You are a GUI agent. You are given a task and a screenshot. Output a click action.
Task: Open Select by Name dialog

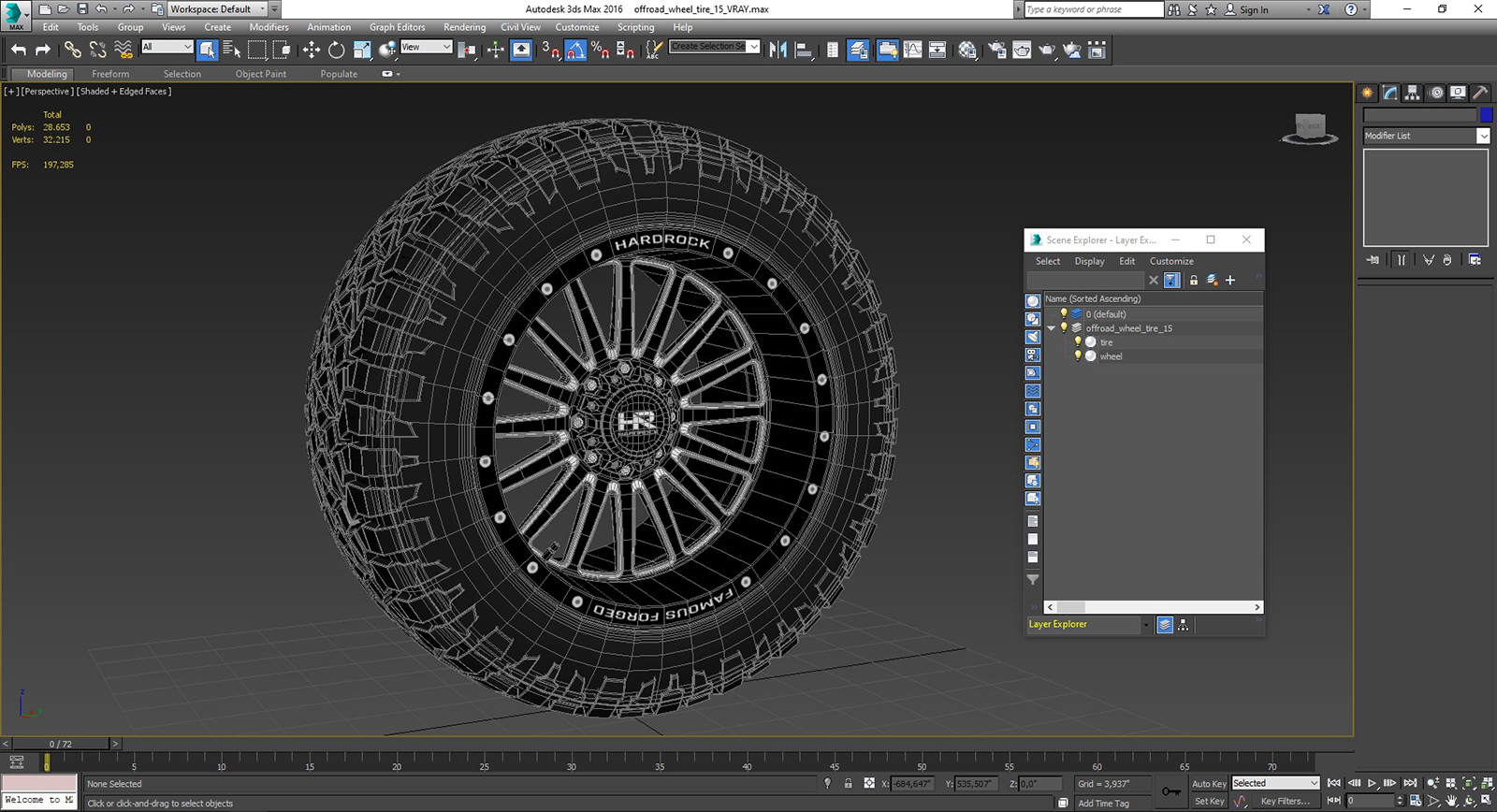232,50
